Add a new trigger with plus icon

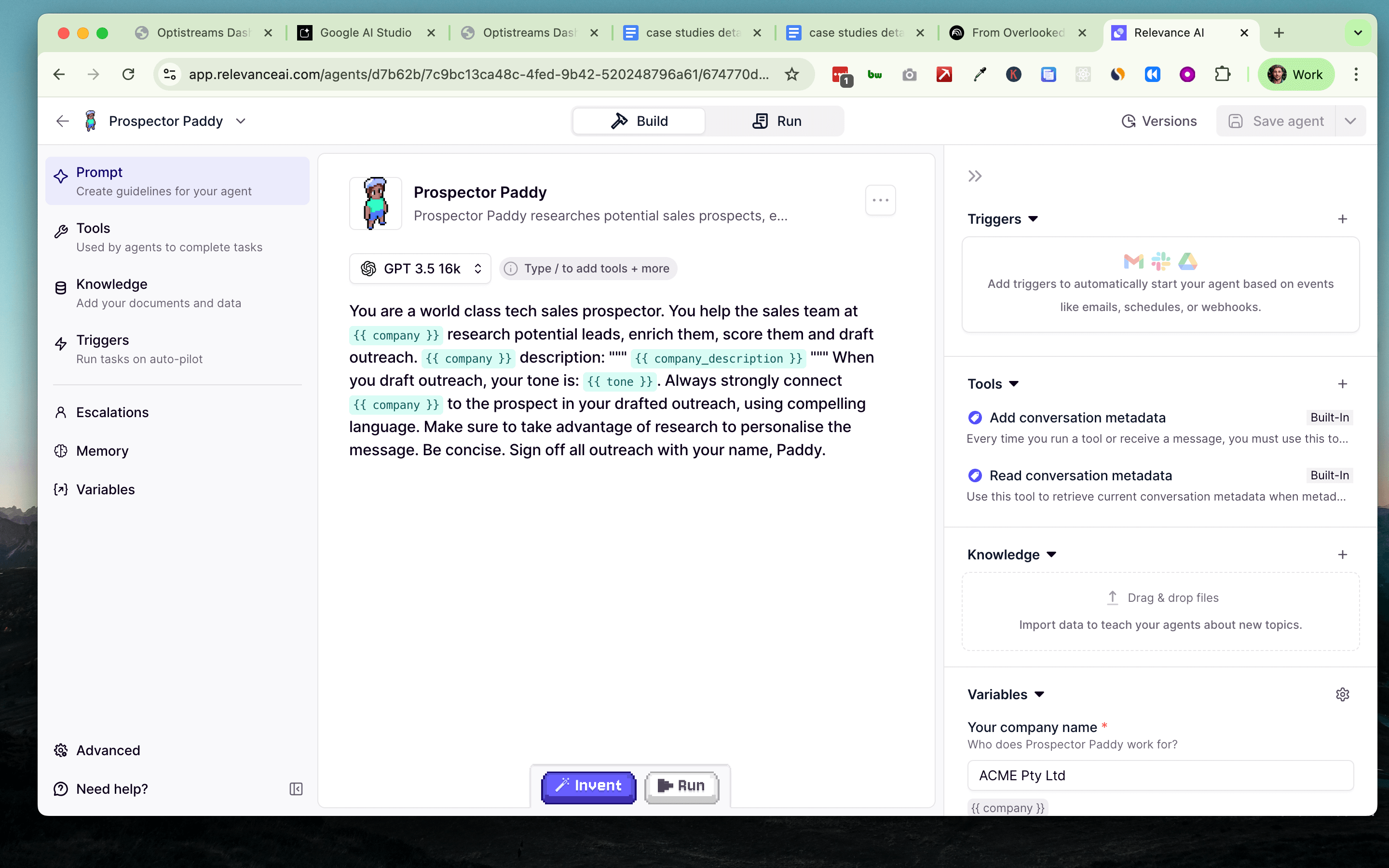(x=1343, y=219)
